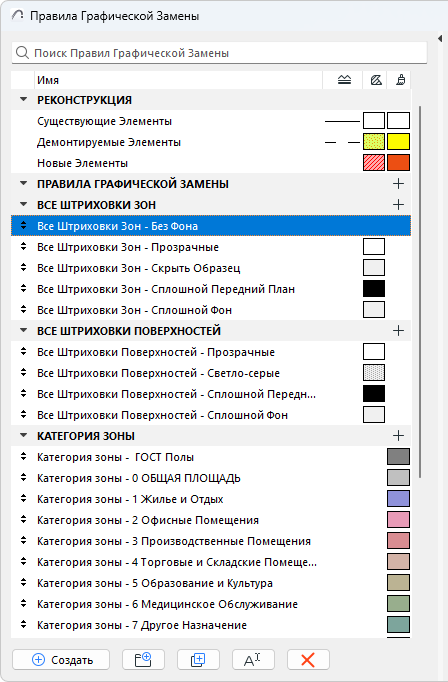Click the red delete rule button

[308, 659]
